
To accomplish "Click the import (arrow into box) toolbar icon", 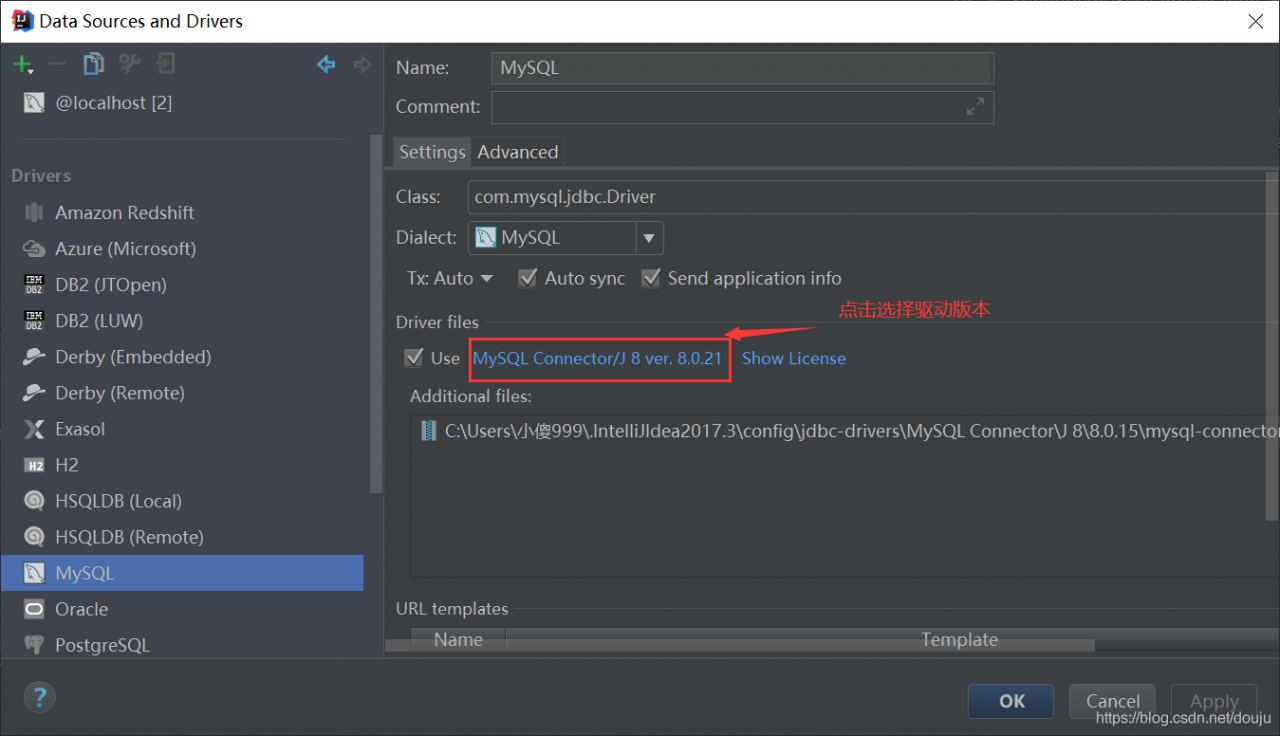I will click(x=165, y=65).
